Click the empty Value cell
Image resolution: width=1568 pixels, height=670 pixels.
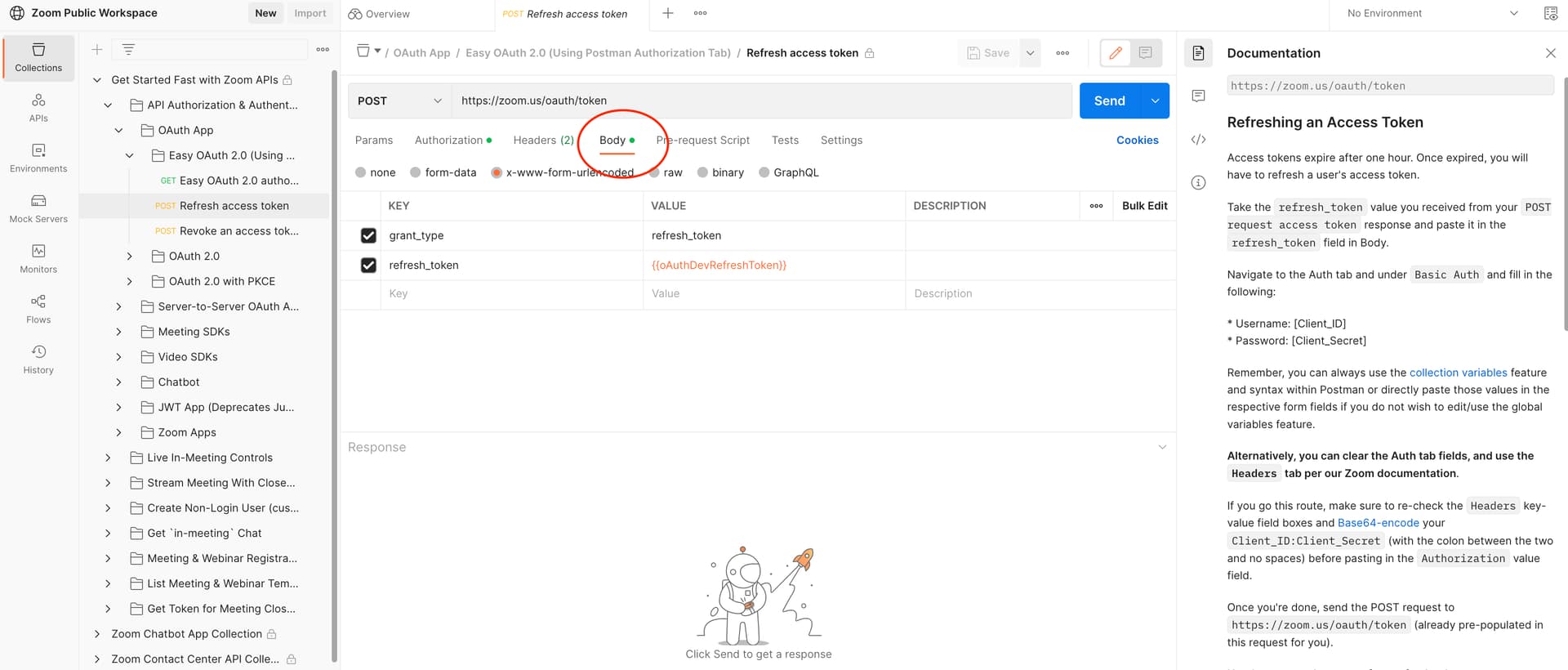[x=774, y=294]
